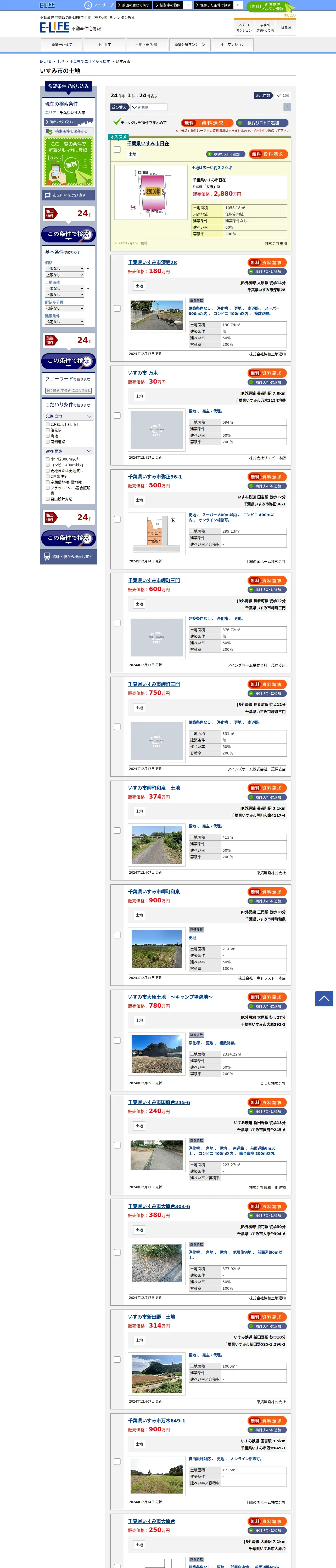Check the 2沿線以上利用可 filter box
The height and width of the screenshot is (1568, 336).
pyautogui.click(x=48, y=424)
